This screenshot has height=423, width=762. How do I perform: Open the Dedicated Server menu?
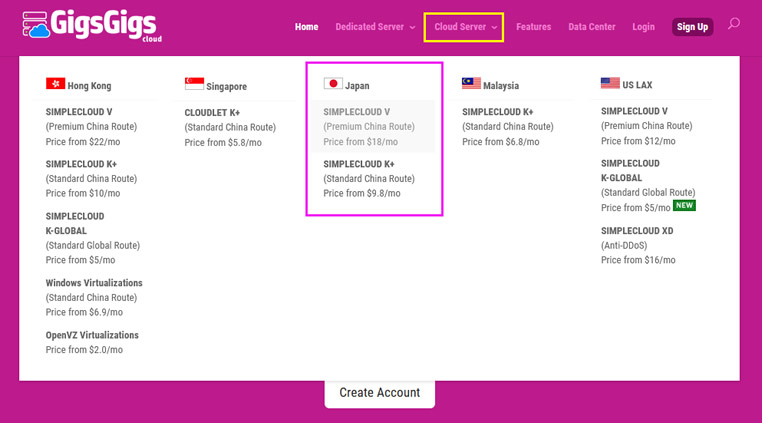tap(369, 27)
